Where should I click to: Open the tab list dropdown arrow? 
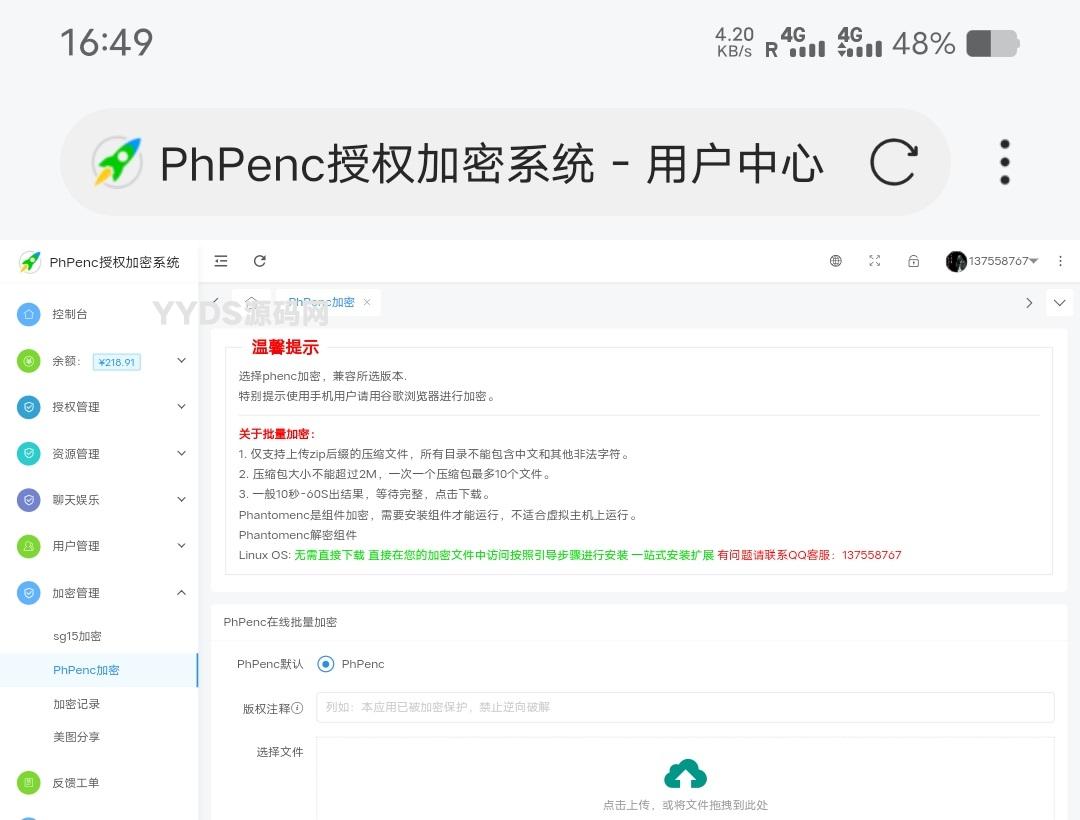pyautogui.click(x=1059, y=303)
